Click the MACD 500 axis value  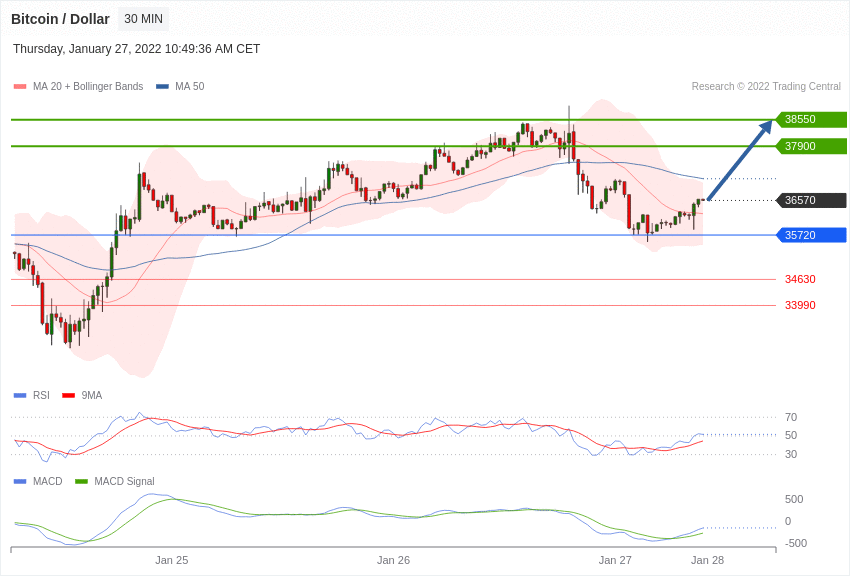pyautogui.click(x=794, y=499)
